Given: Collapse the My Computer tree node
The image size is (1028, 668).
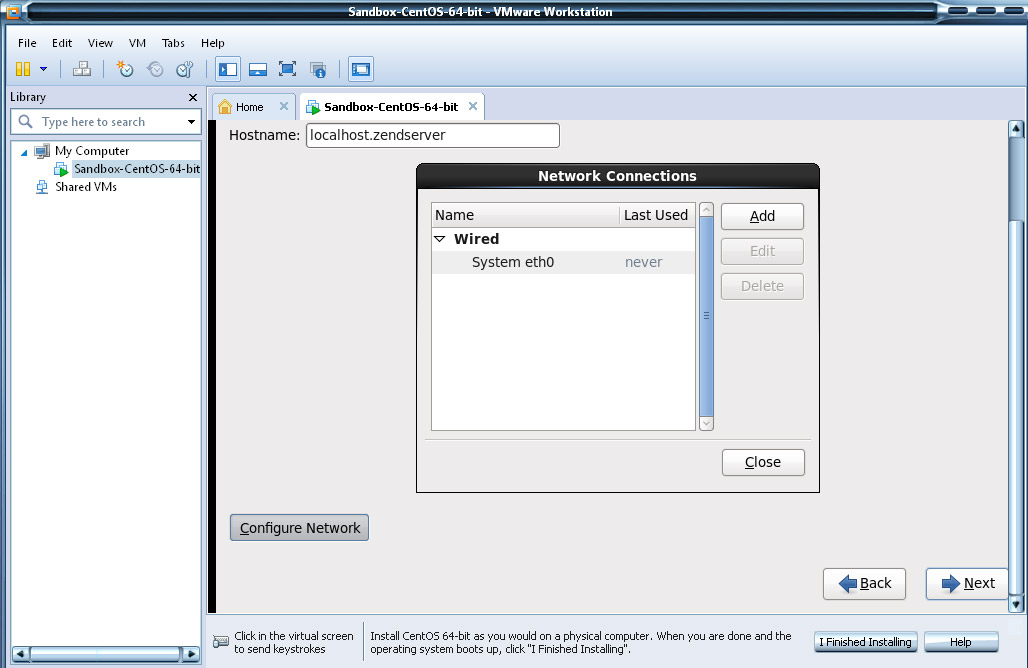Looking at the screenshot, I should tap(24, 152).
